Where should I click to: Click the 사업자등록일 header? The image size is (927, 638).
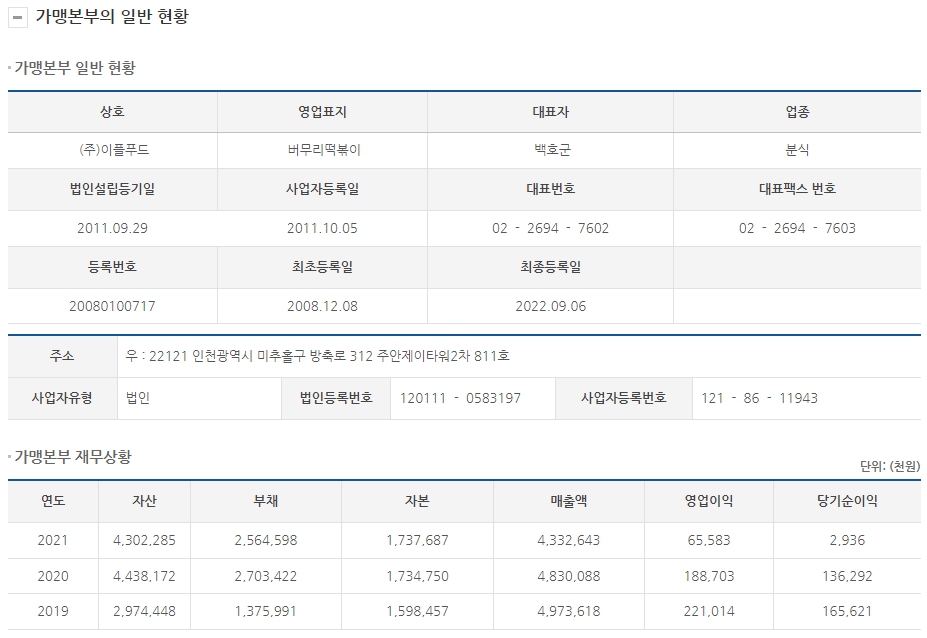click(322, 189)
